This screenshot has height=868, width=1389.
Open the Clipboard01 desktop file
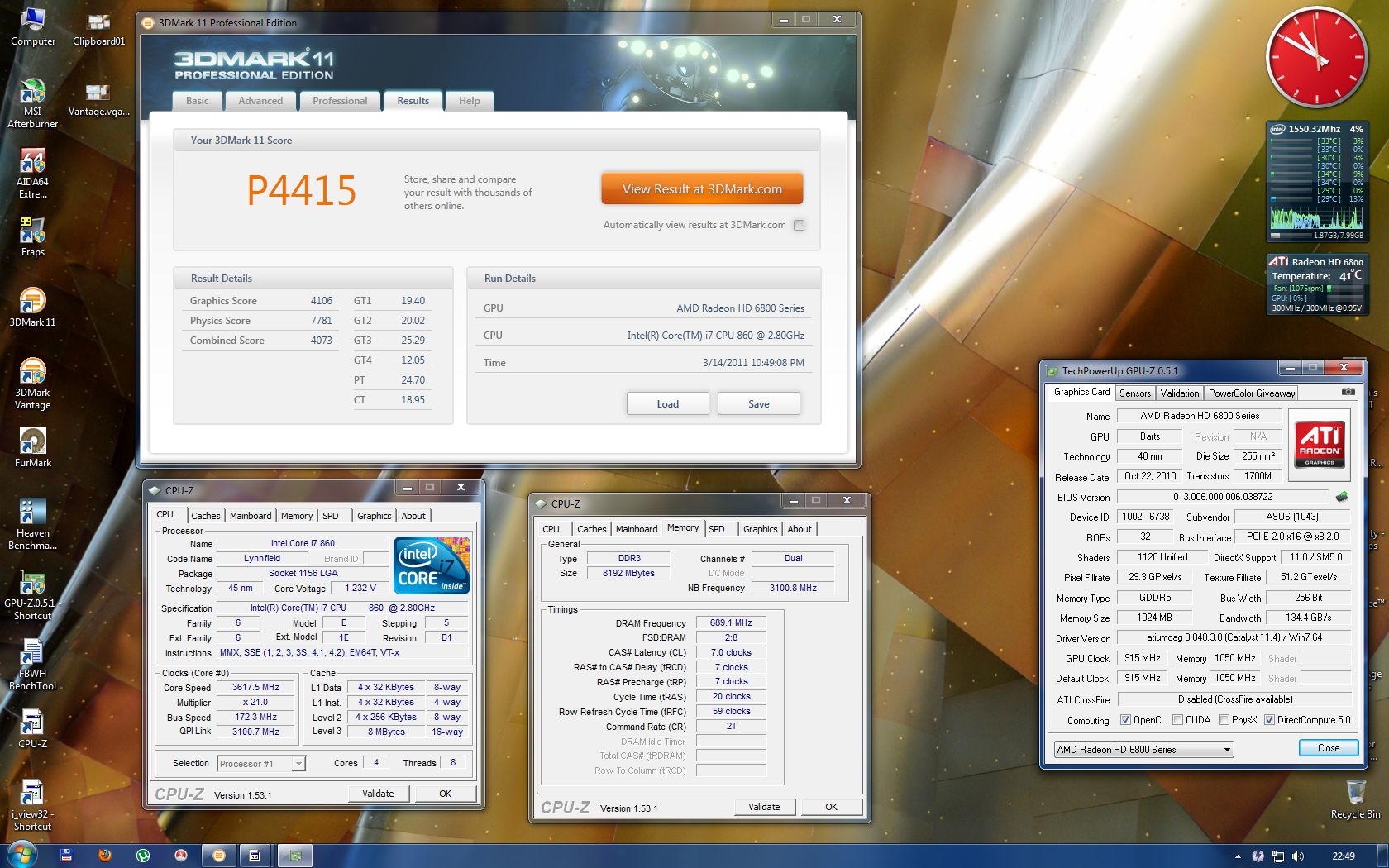98,26
